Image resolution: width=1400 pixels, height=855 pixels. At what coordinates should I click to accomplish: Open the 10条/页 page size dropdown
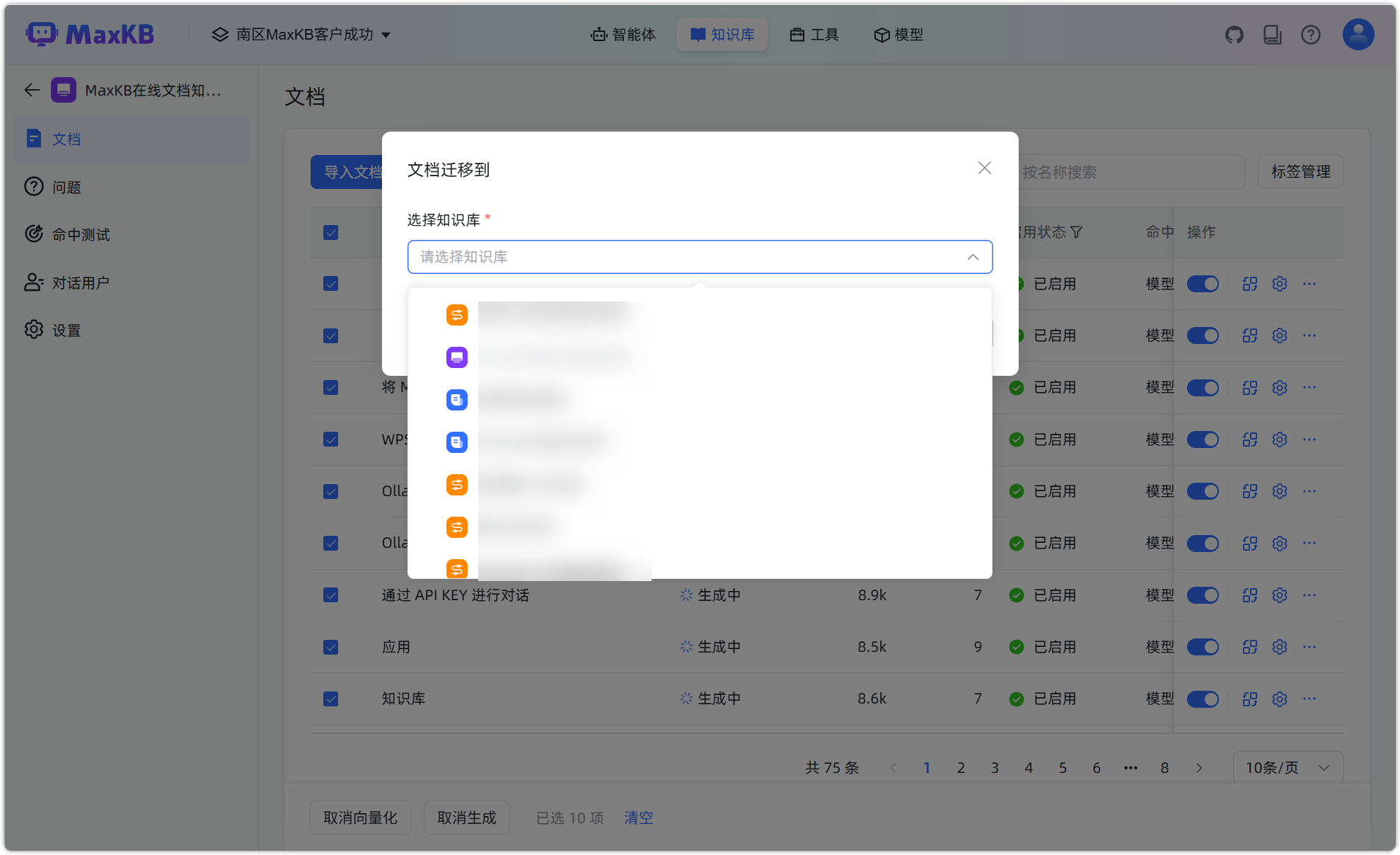[x=1288, y=767]
